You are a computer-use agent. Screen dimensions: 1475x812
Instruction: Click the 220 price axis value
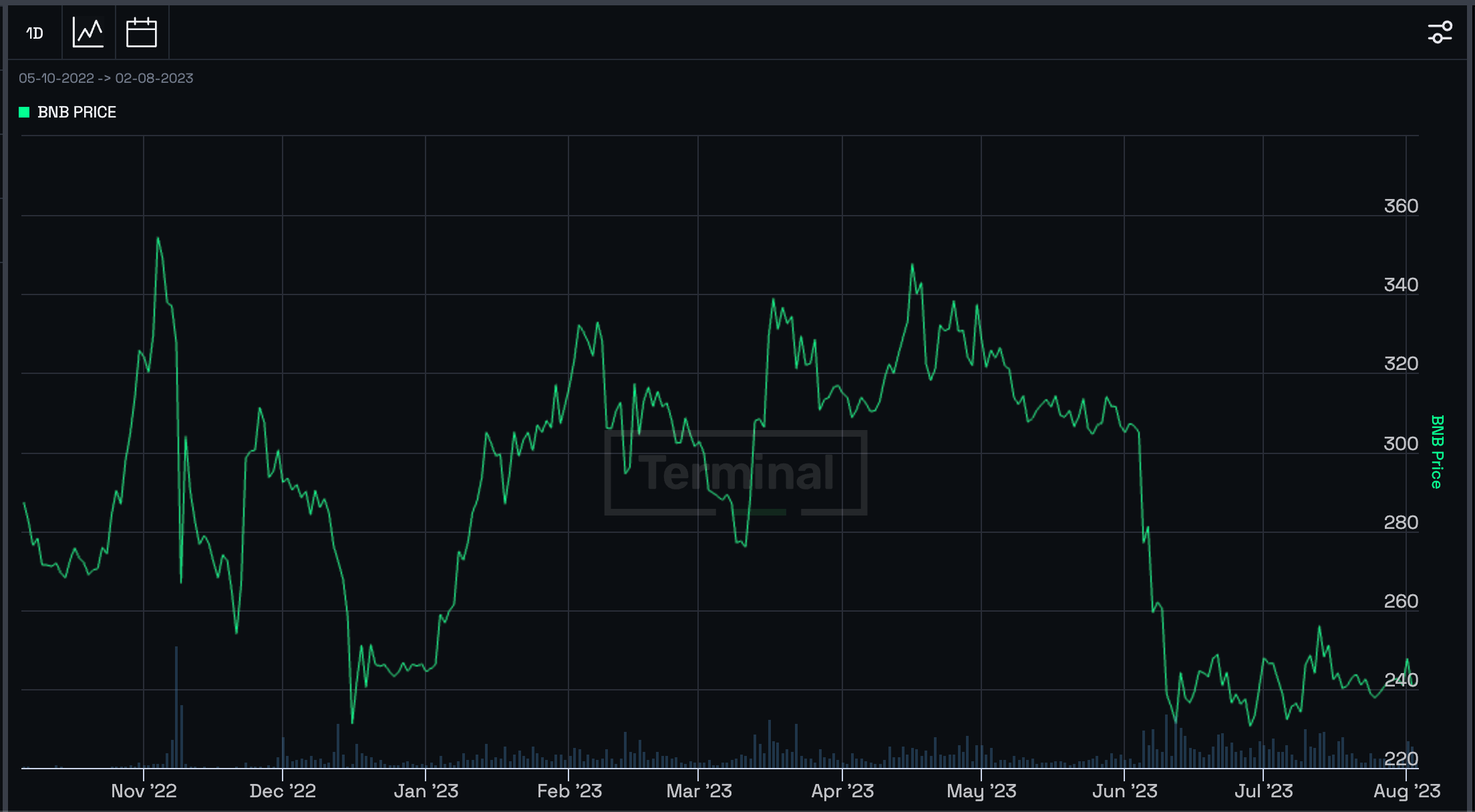(x=1401, y=759)
